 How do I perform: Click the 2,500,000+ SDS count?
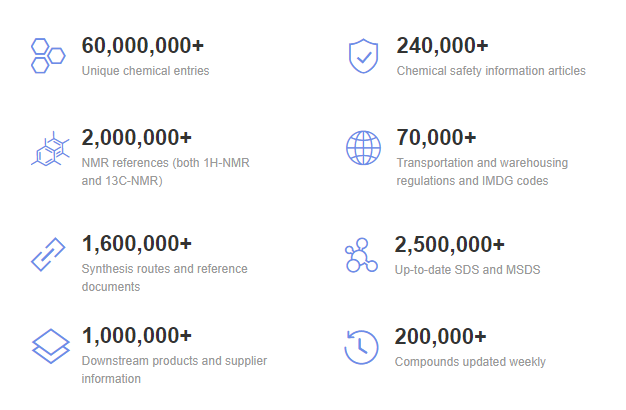pos(450,245)
